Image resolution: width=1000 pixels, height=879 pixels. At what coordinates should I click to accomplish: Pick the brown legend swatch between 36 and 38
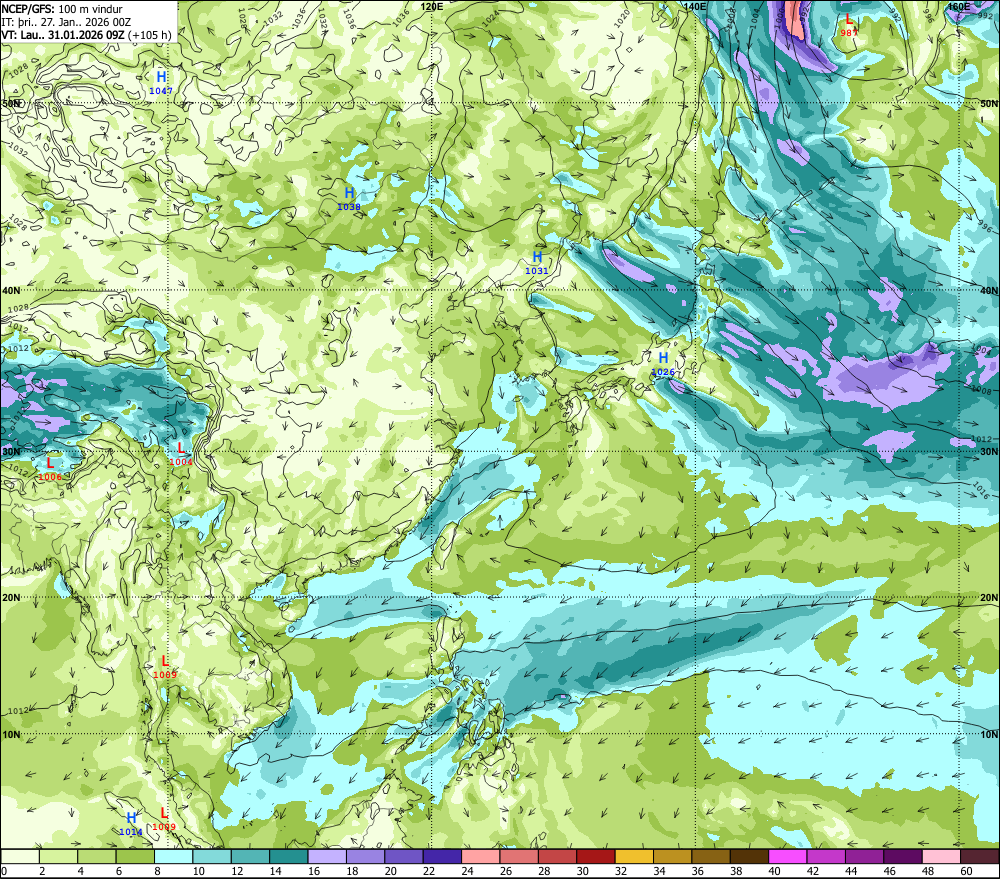pos(711,857)
